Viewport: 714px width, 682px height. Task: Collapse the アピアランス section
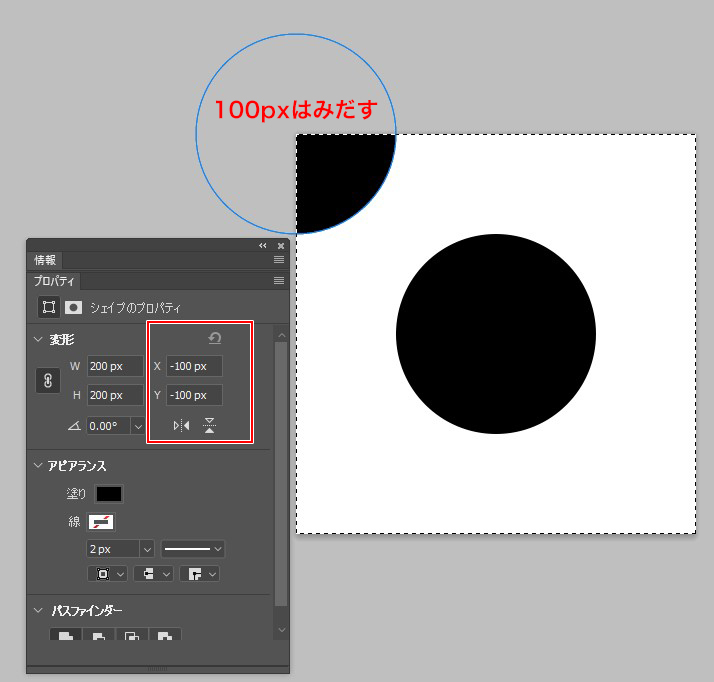pyautogui.click(x=38, y=466)
